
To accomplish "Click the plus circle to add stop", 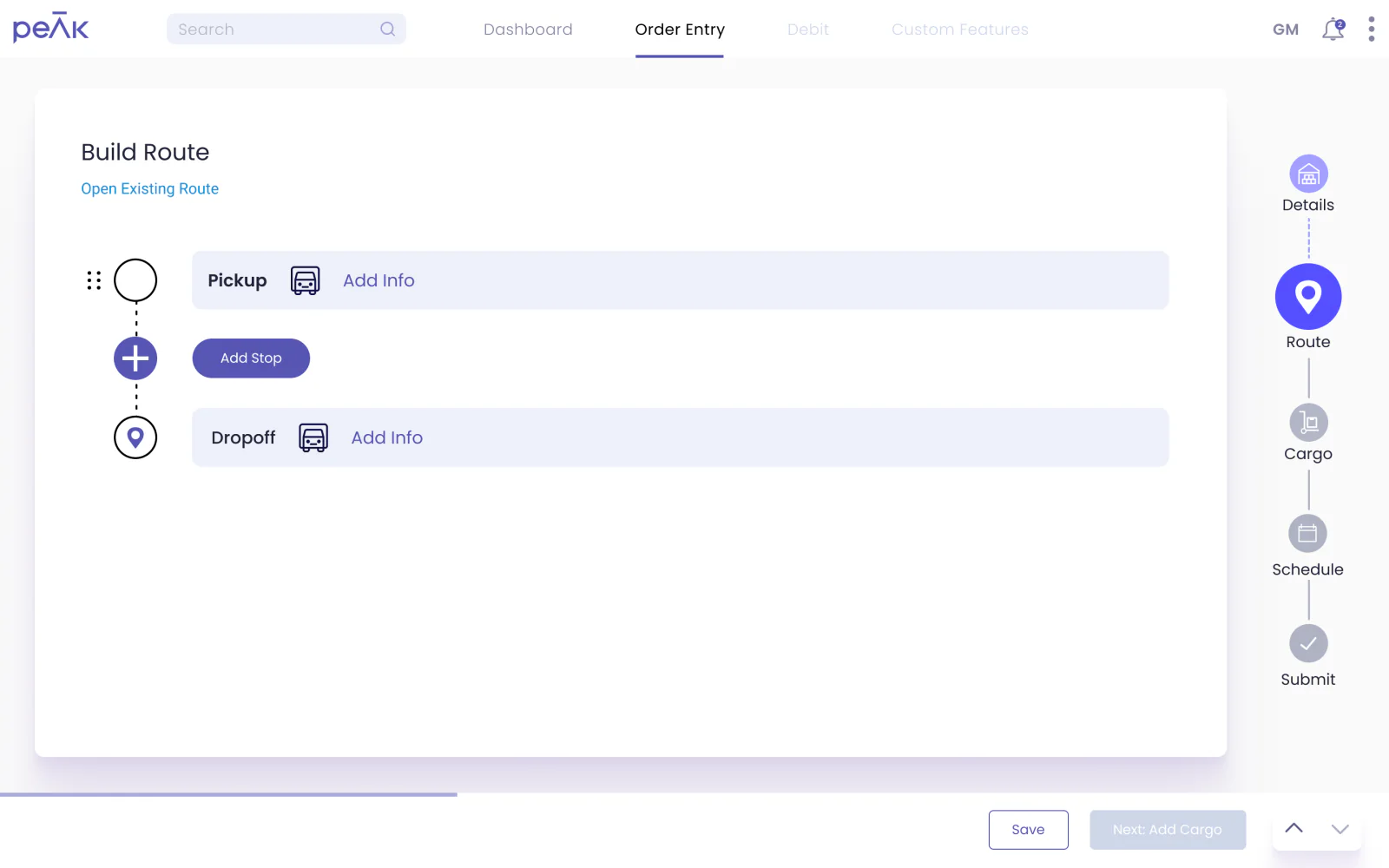I will (x=135, y=358).
